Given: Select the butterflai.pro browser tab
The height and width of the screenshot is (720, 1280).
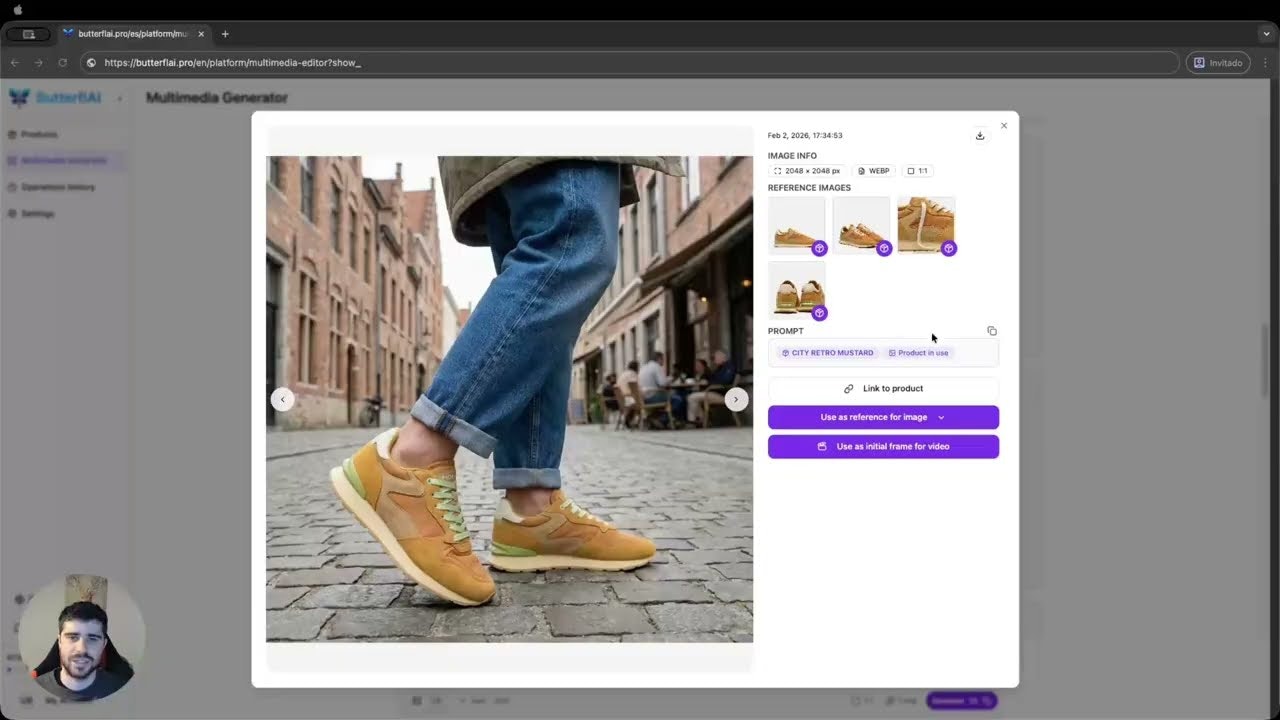Looking at the screenshot, I should 135,33.
